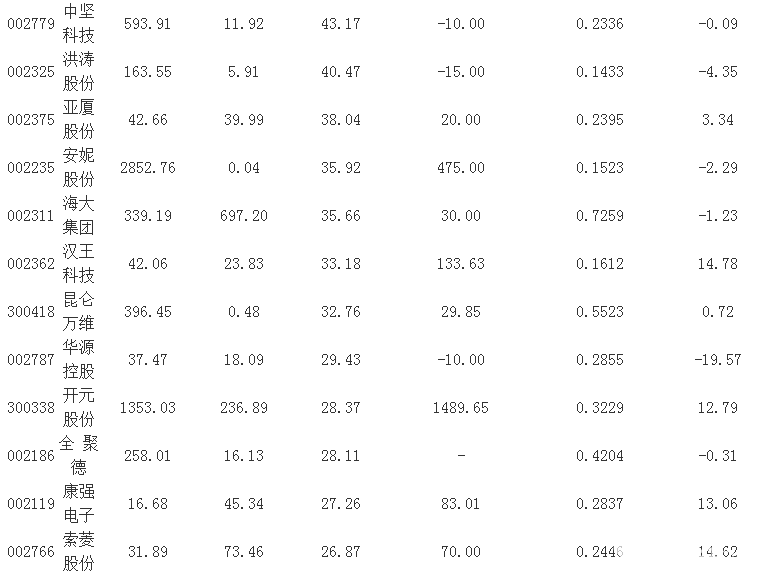Select the 安妮股份 stock name
This screenshot has width=772, height=578.
[x=79, y=168]
